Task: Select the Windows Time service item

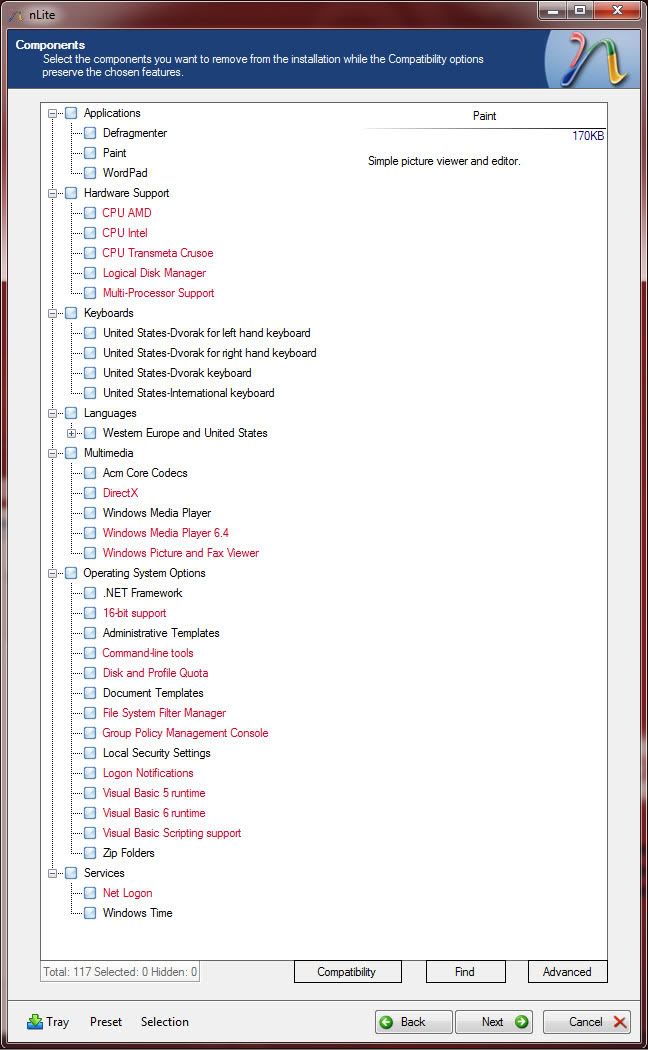Action: pos(137,913)
